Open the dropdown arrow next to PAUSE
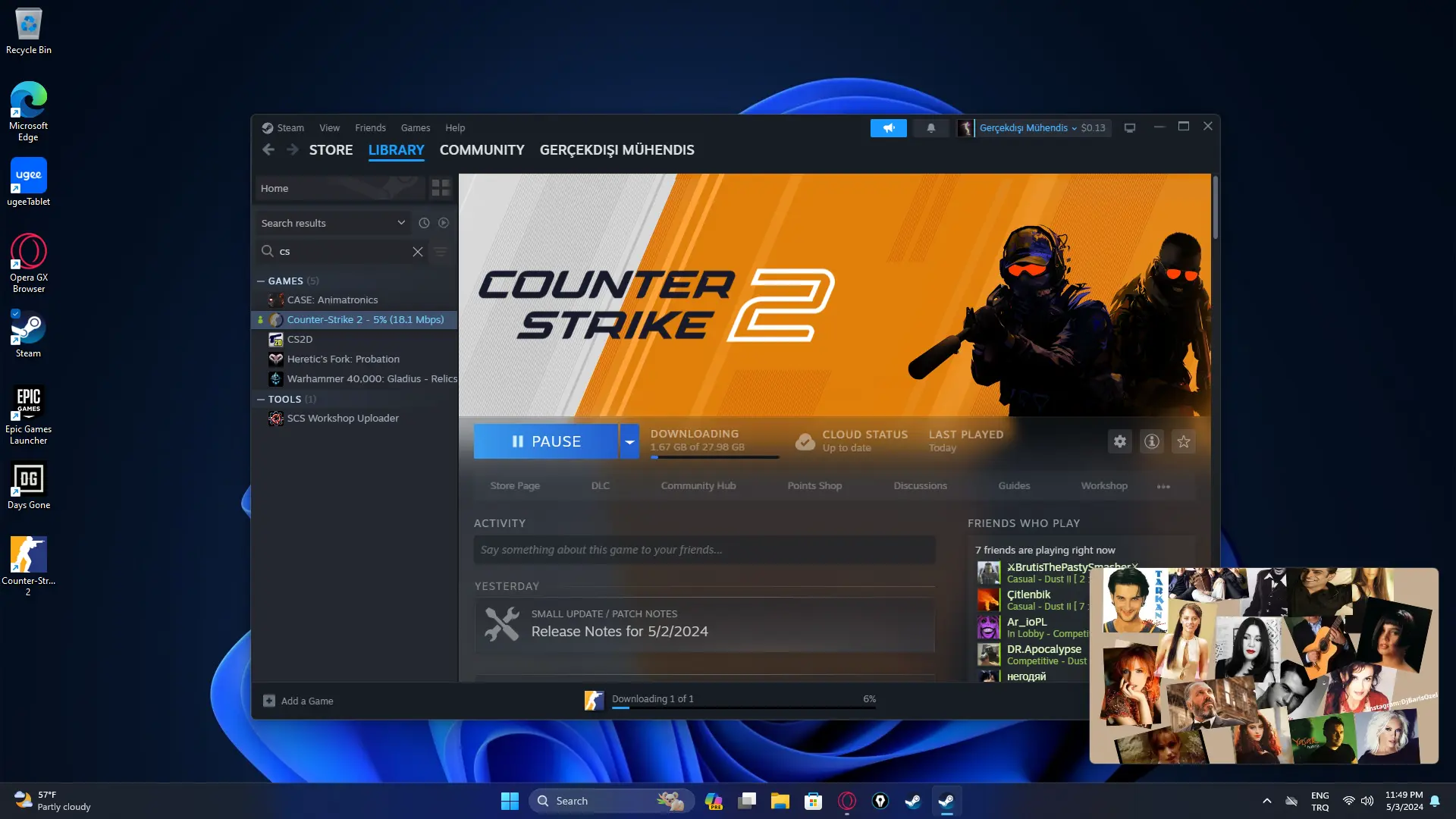Viewport: 1456px width, 819px height. 629,441
